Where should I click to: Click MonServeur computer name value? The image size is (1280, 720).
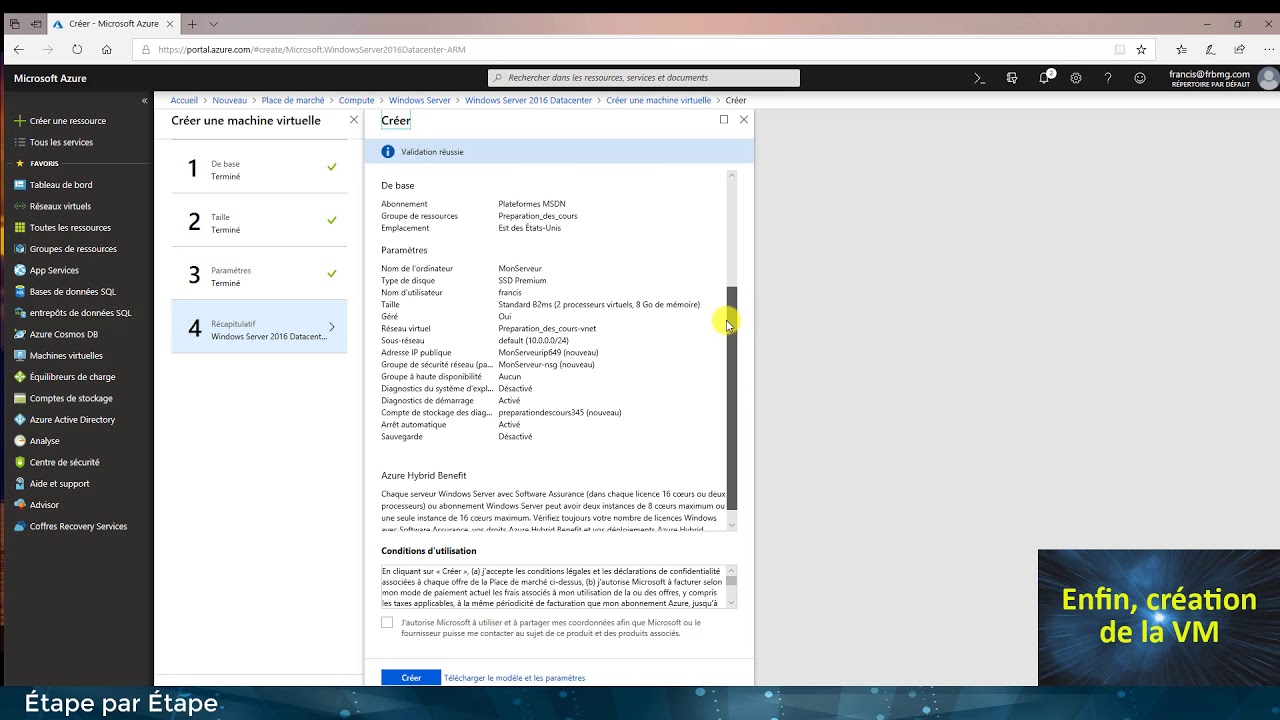point(520,268)
